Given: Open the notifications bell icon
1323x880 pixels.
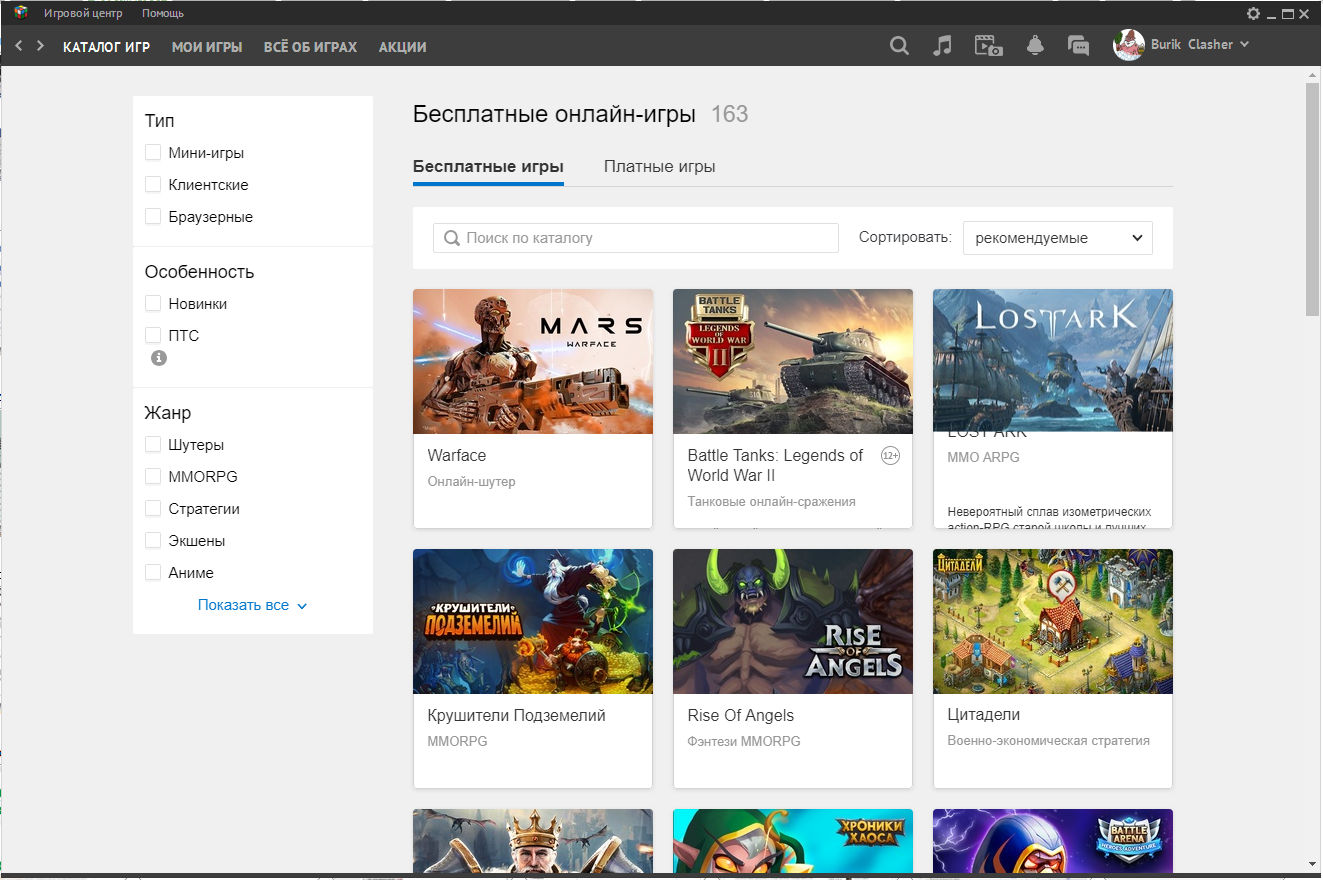Looking at the screenshot, I should point(1035,45).
